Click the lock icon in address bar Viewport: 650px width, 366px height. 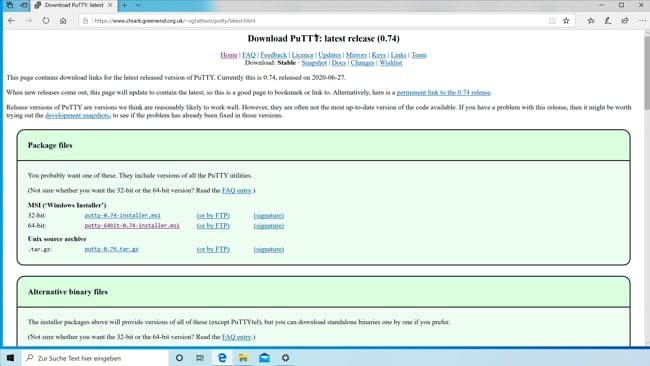click(x=85, y=21)
